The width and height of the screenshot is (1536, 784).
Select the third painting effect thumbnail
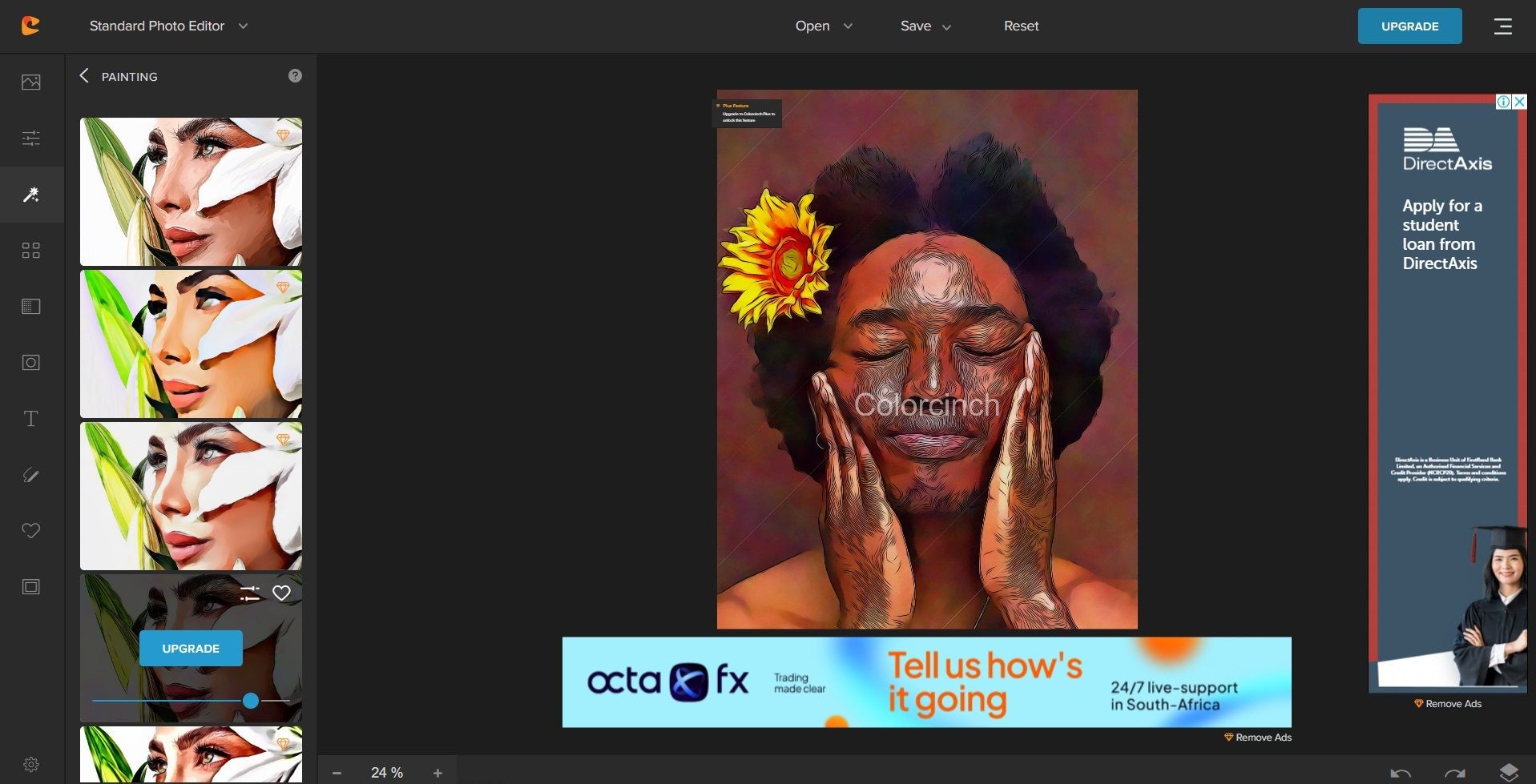point(191,496)
